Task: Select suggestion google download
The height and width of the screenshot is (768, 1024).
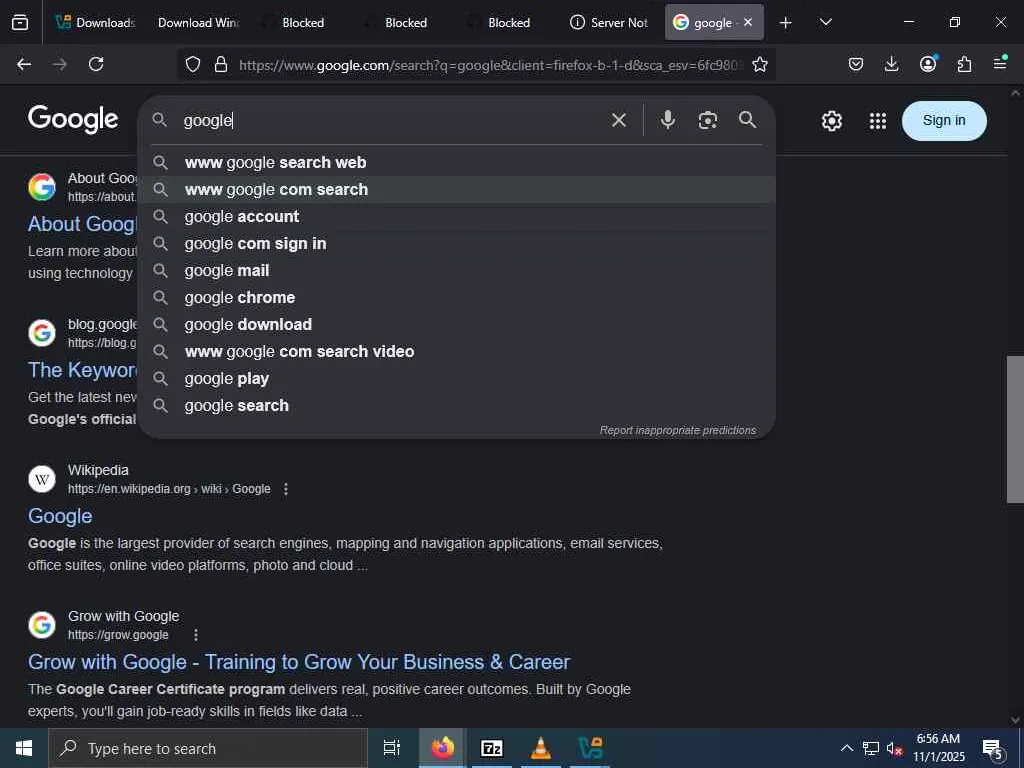Action: pyautogui.click(x=456, y=325)
